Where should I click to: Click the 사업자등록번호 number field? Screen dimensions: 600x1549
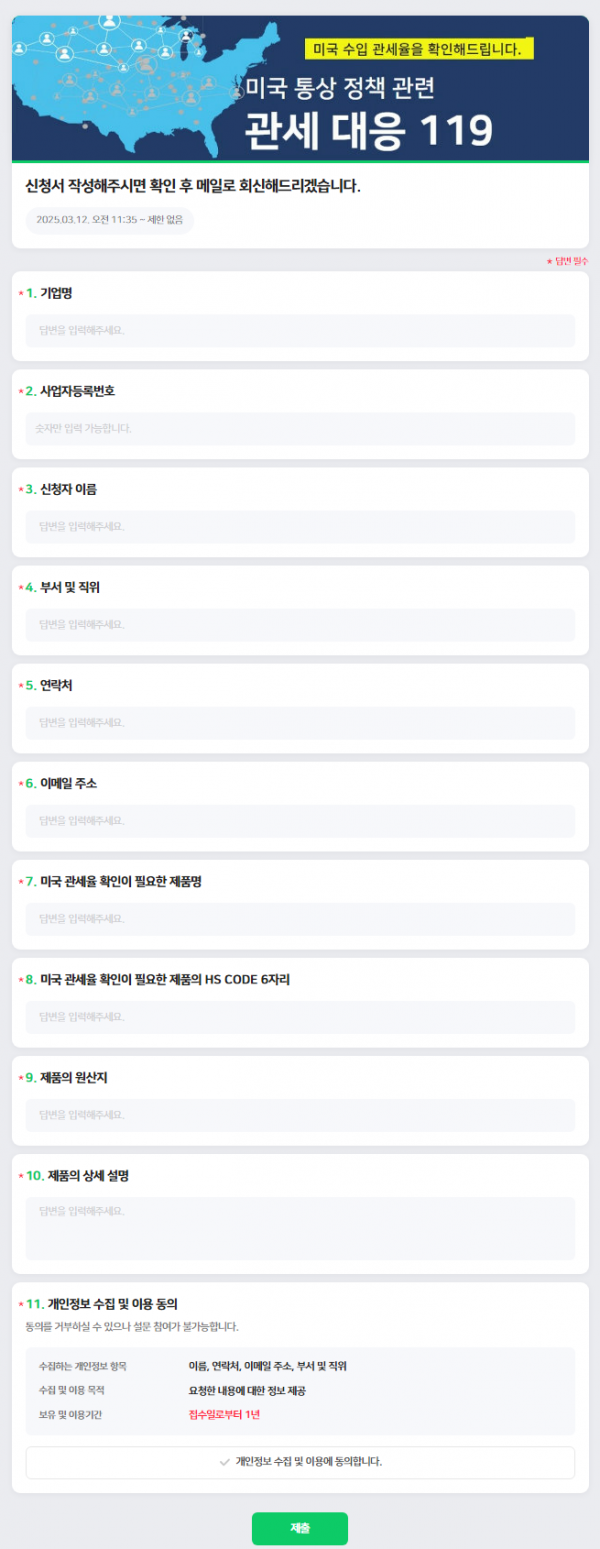point(300,428)
